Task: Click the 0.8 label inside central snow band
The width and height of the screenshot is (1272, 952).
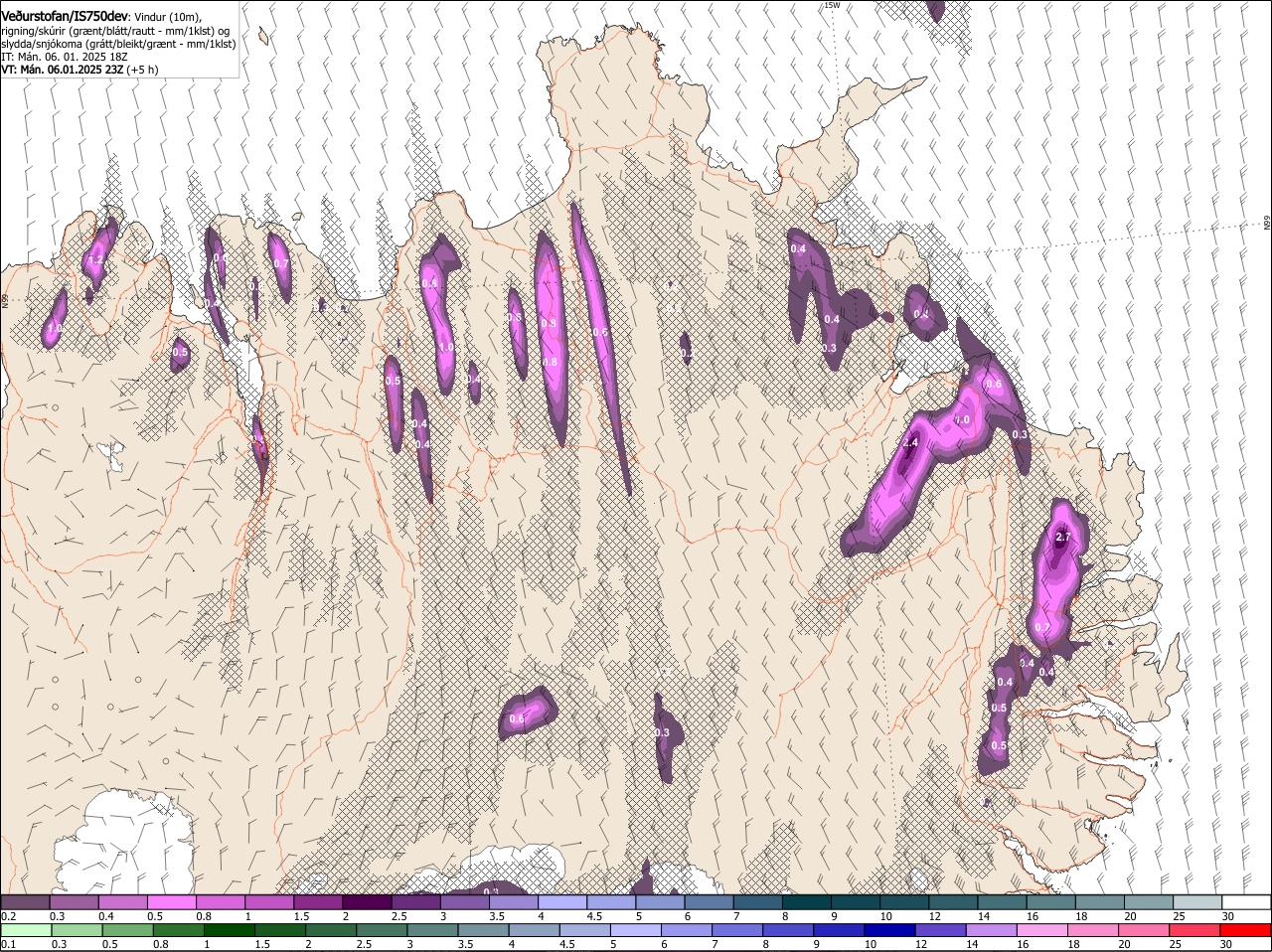Action: 550,363
